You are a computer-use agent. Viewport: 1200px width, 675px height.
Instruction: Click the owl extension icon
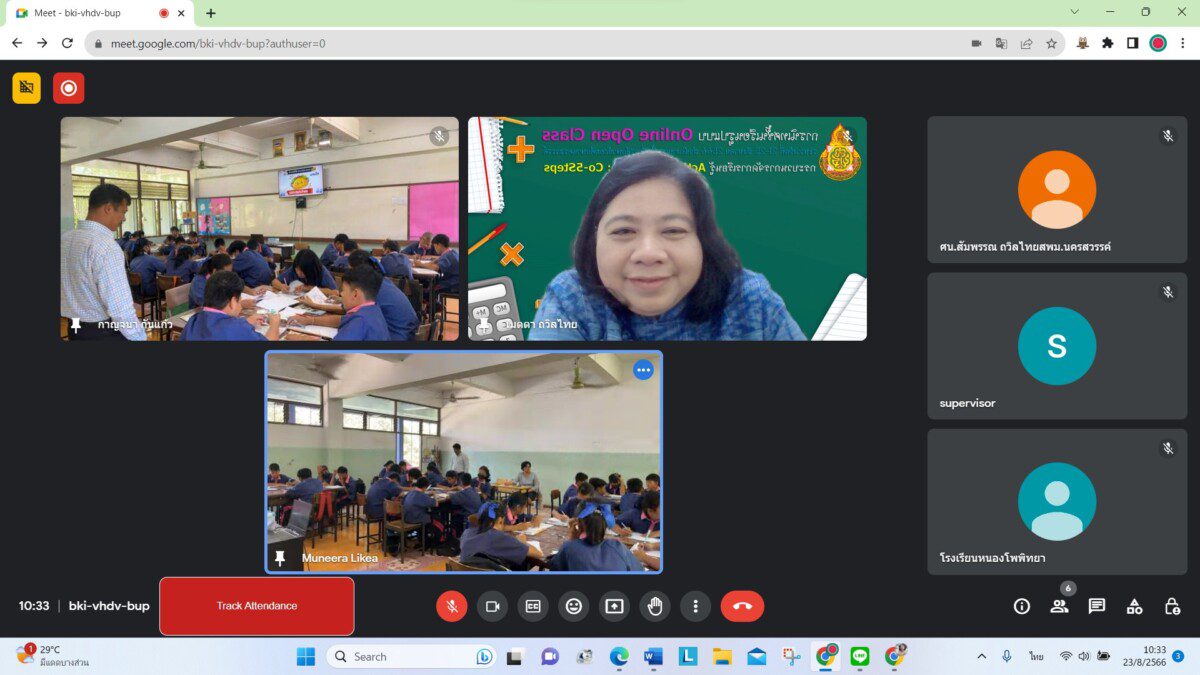coord(1082,43)
